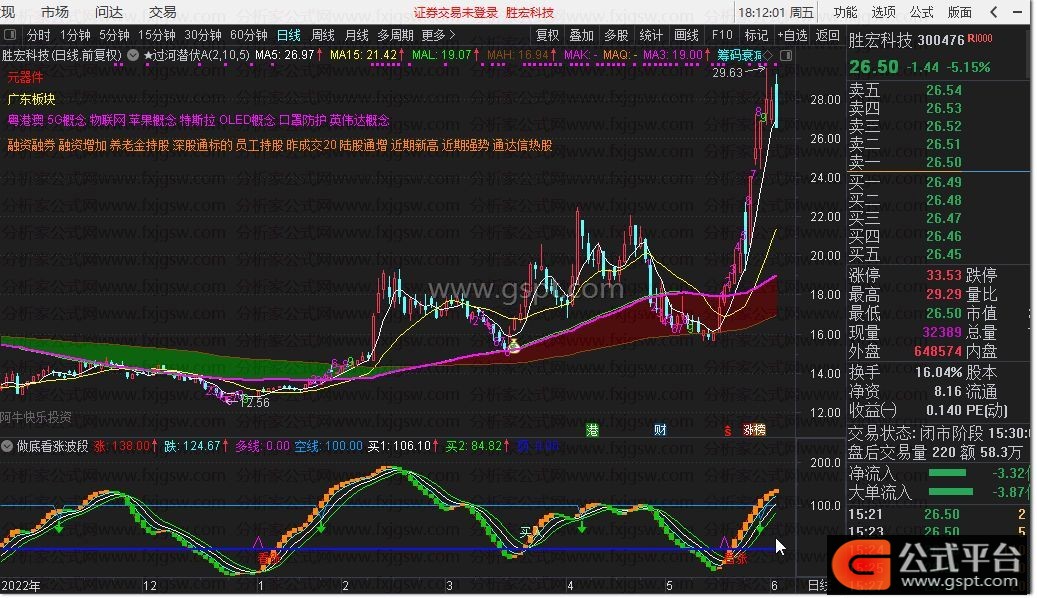The width and height of the screenshot is (1037, 598).
Task: Click the 多股 multi-stock button
Action: (616, 35)
